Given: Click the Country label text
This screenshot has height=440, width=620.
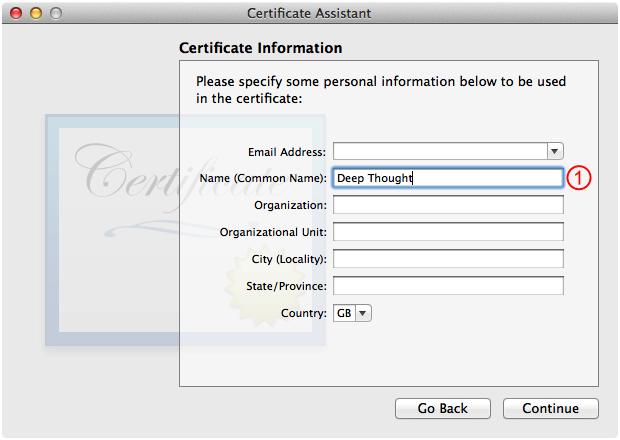Looking at the screenshot, I should point(304,313).
